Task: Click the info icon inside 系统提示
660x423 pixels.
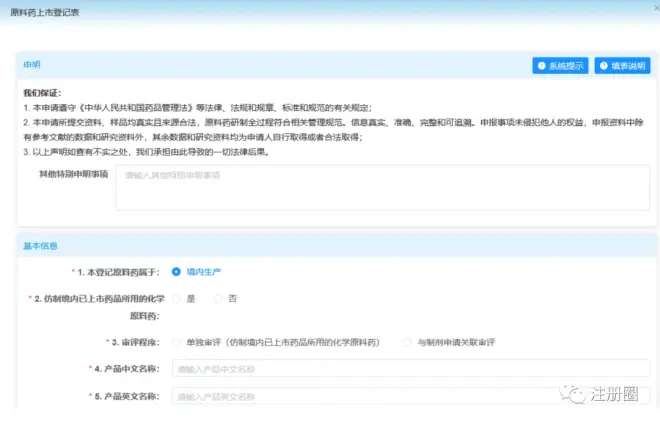Action: tap(542, 65)
